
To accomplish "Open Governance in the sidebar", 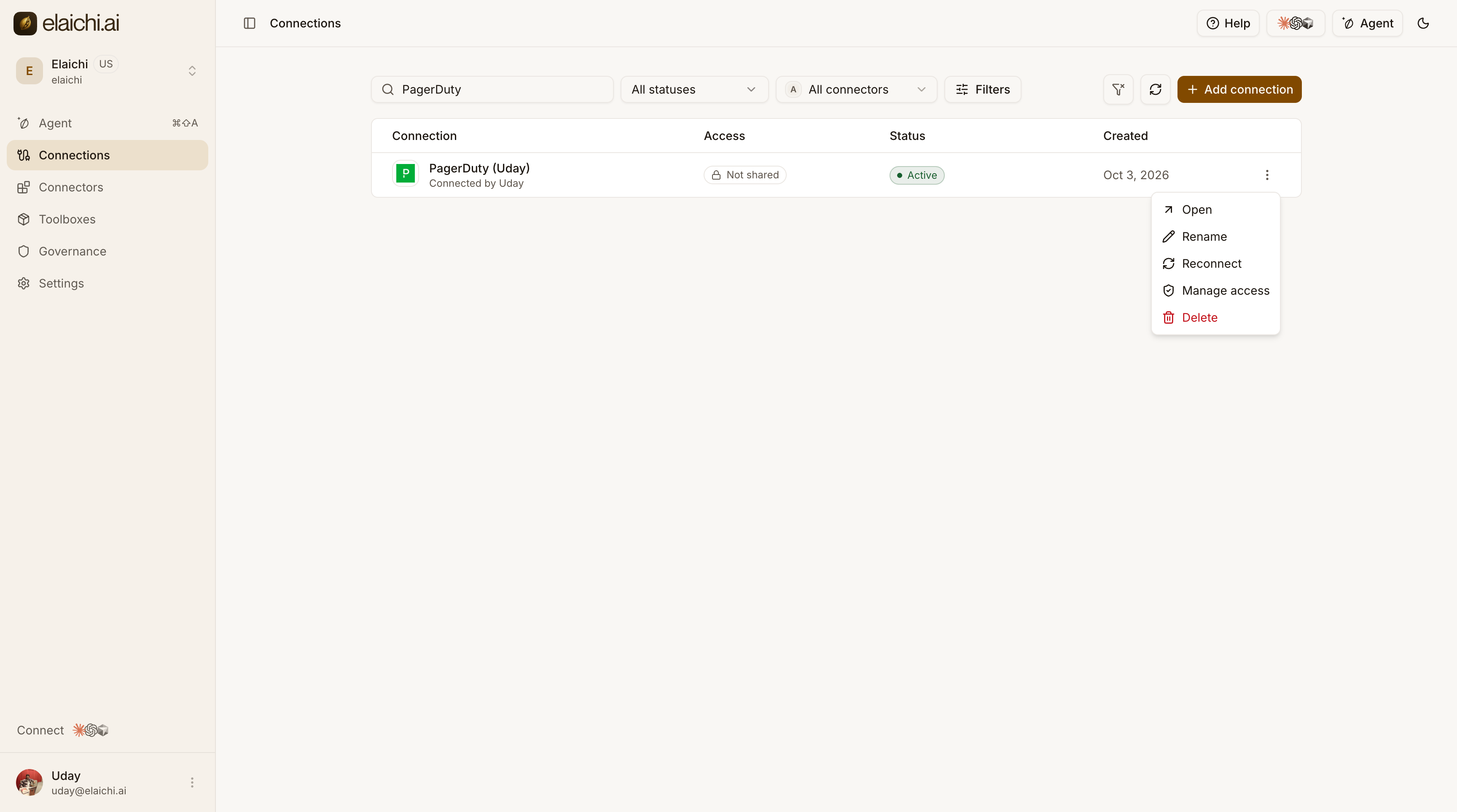I will [x=108, y=251].
